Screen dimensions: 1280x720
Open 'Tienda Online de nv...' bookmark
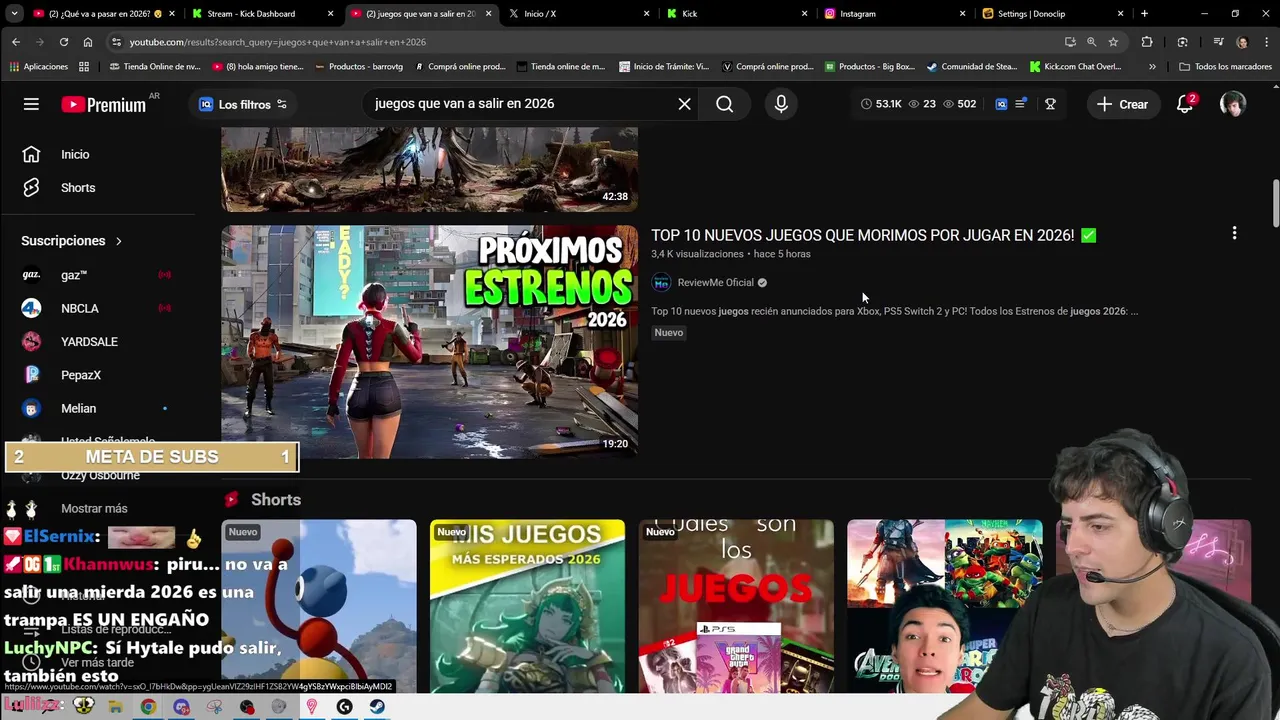point(154,67)
